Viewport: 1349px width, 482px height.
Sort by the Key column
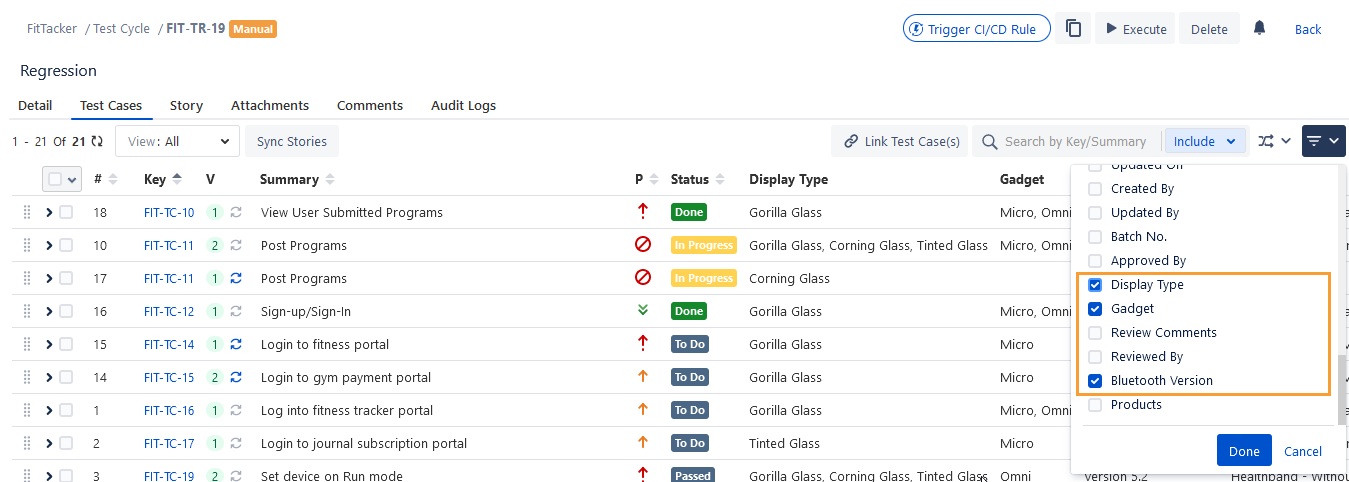click(177, 180)
